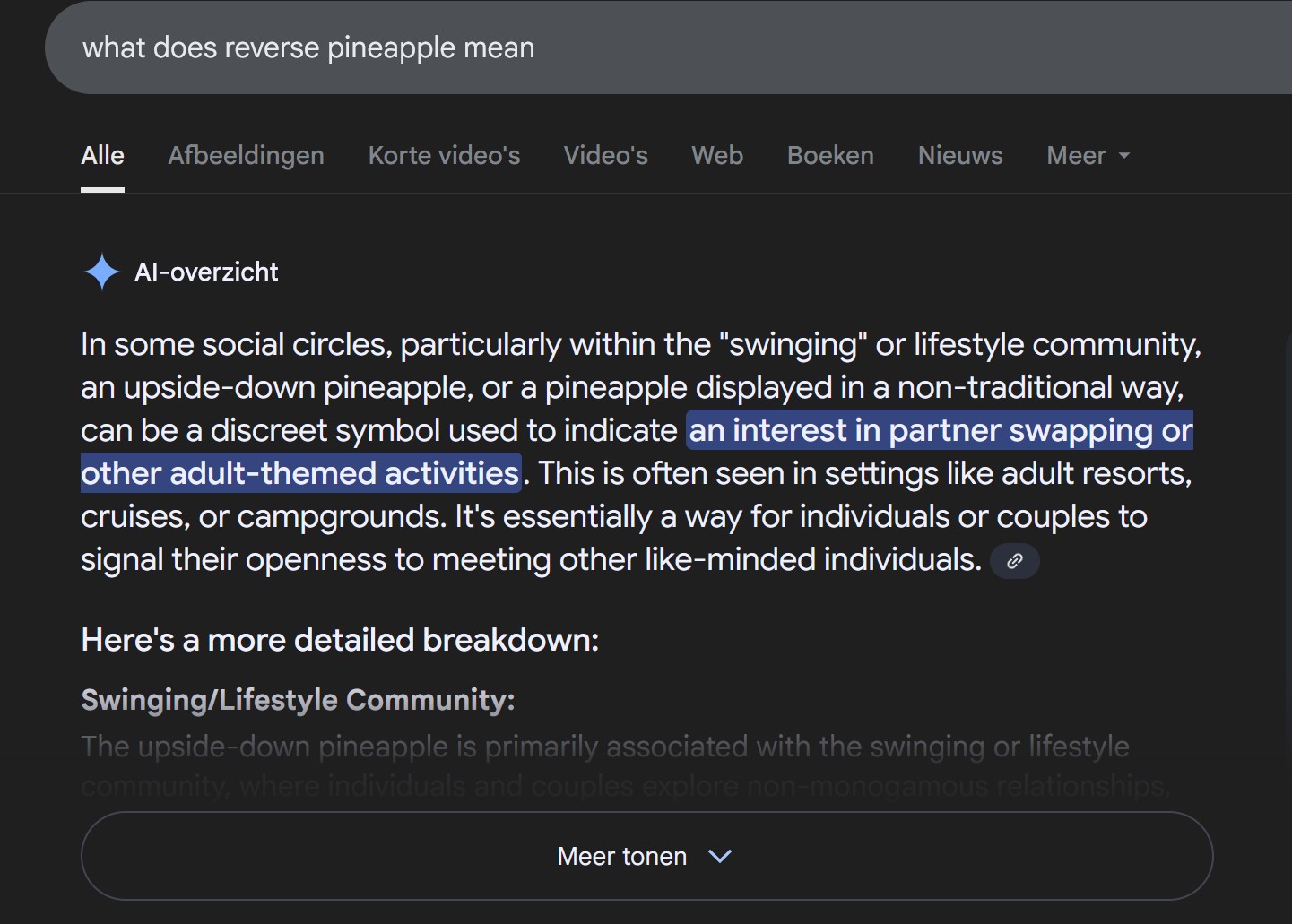Screen dimensions: 1292x924
Task: Go to the Nieuws tab
Action: point(960,155)
